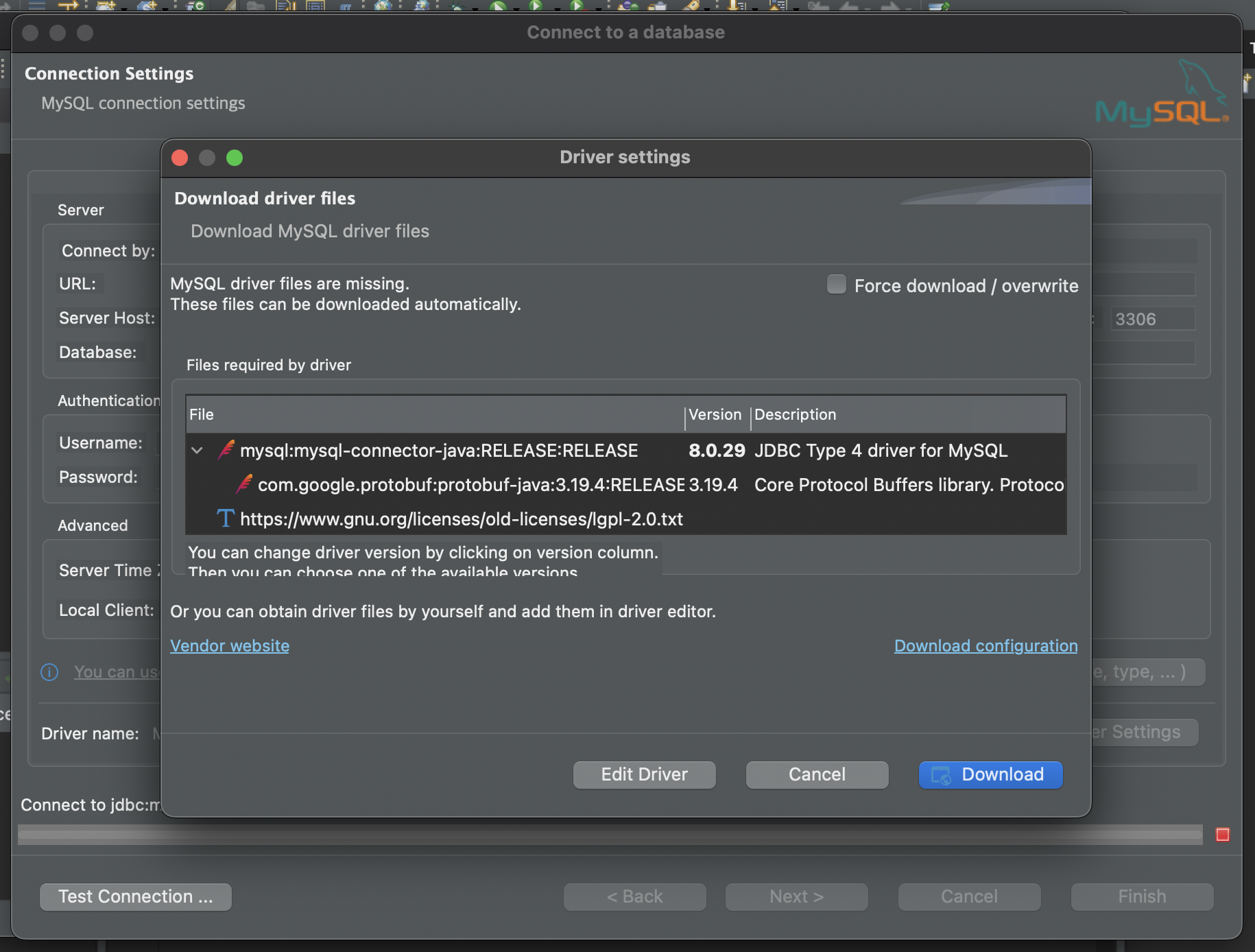This screenshot has height=952, width=1255.
Task: Click version 8.0.29 cell to change version
Action: click(717, 451)
